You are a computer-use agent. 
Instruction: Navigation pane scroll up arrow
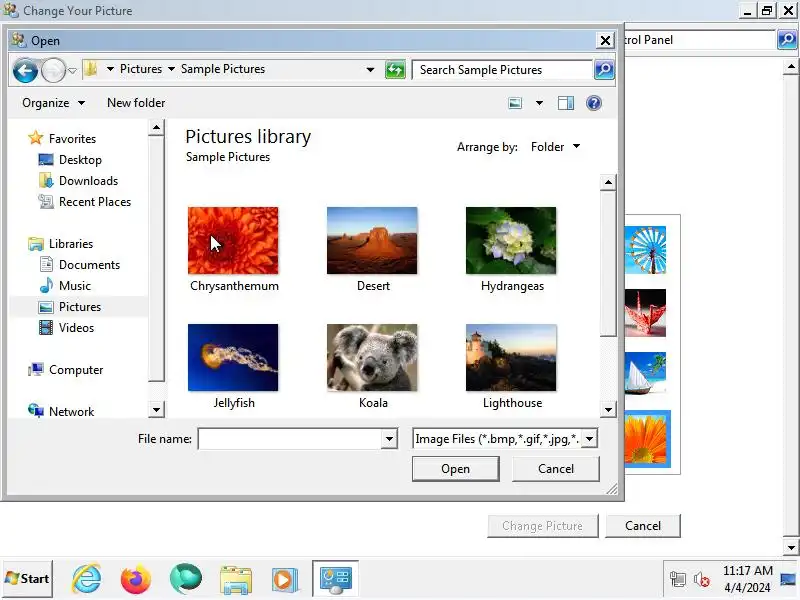point(156,128)
